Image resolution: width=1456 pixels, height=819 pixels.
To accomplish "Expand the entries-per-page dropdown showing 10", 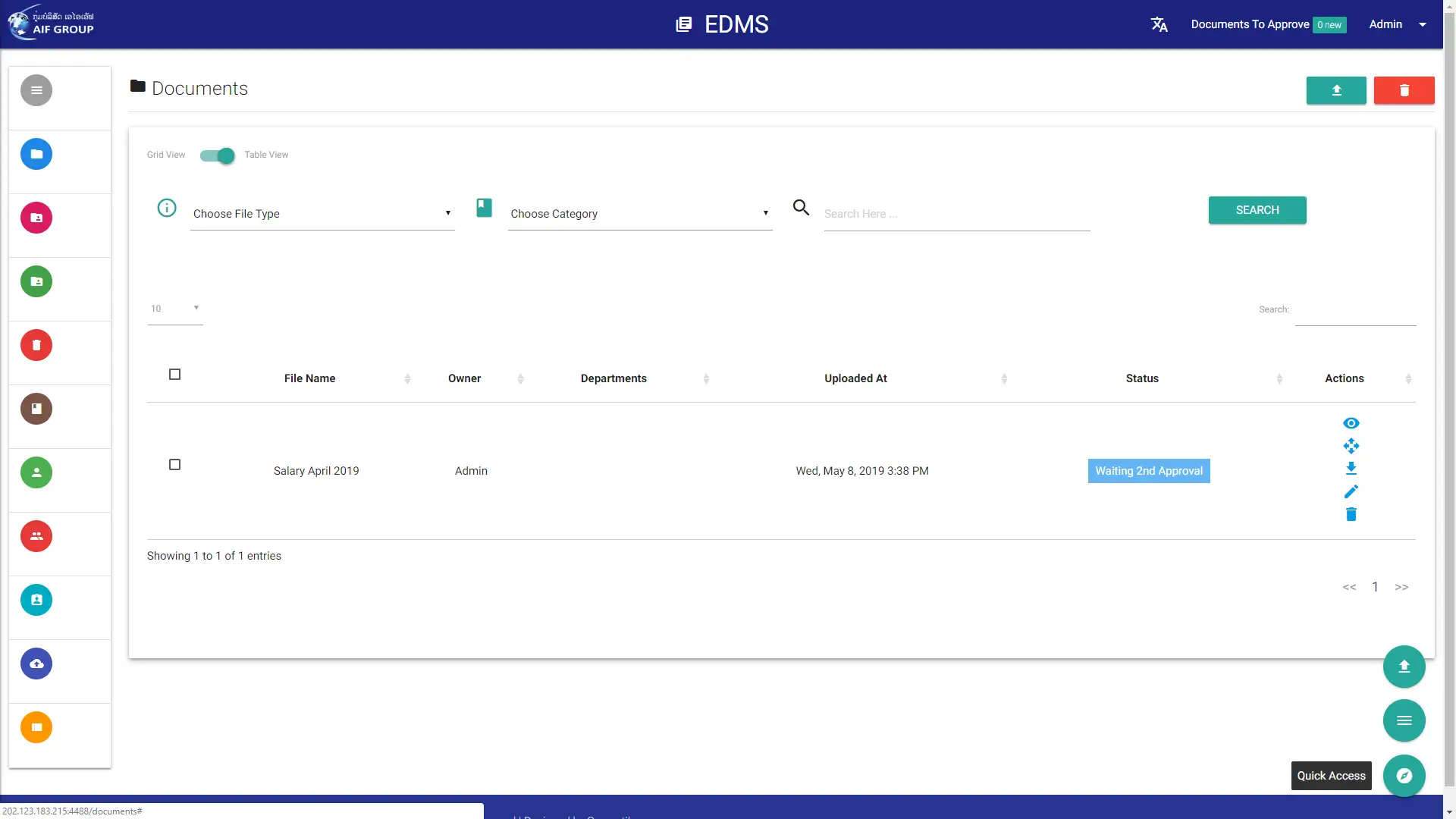I will [x=175, y=309].
